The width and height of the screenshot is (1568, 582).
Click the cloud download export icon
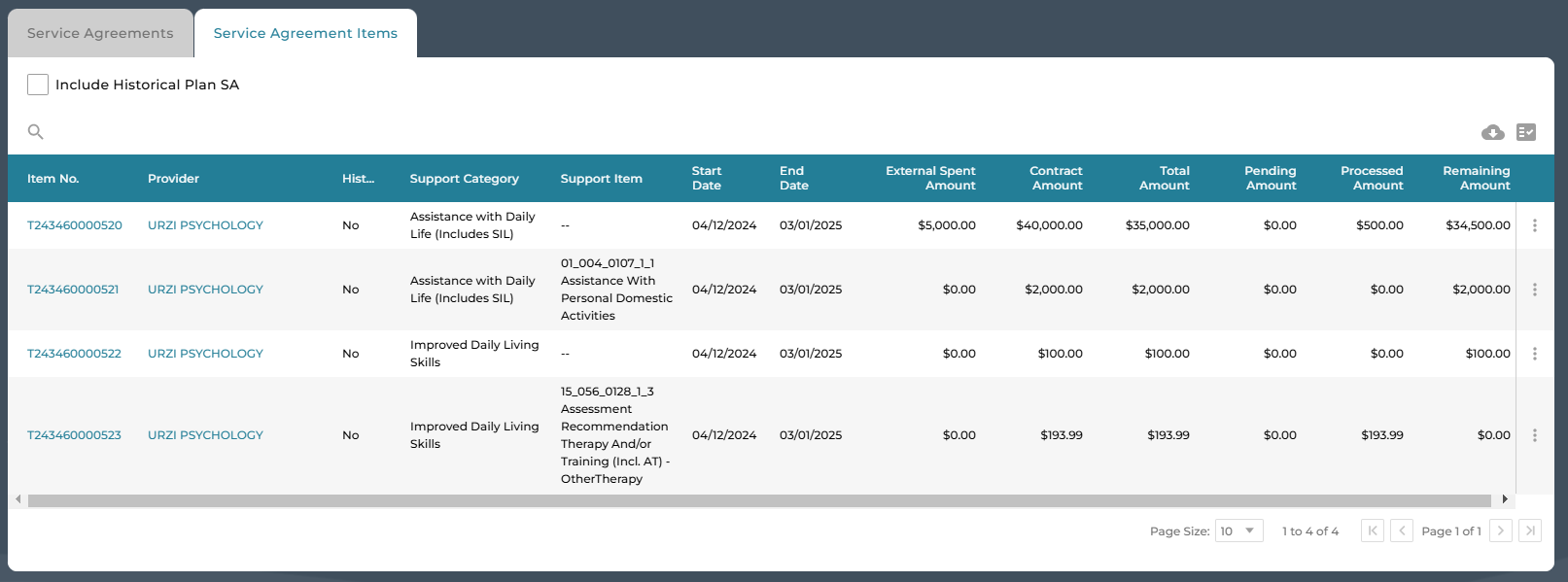pyautogui.click(x=1492, y=132)
